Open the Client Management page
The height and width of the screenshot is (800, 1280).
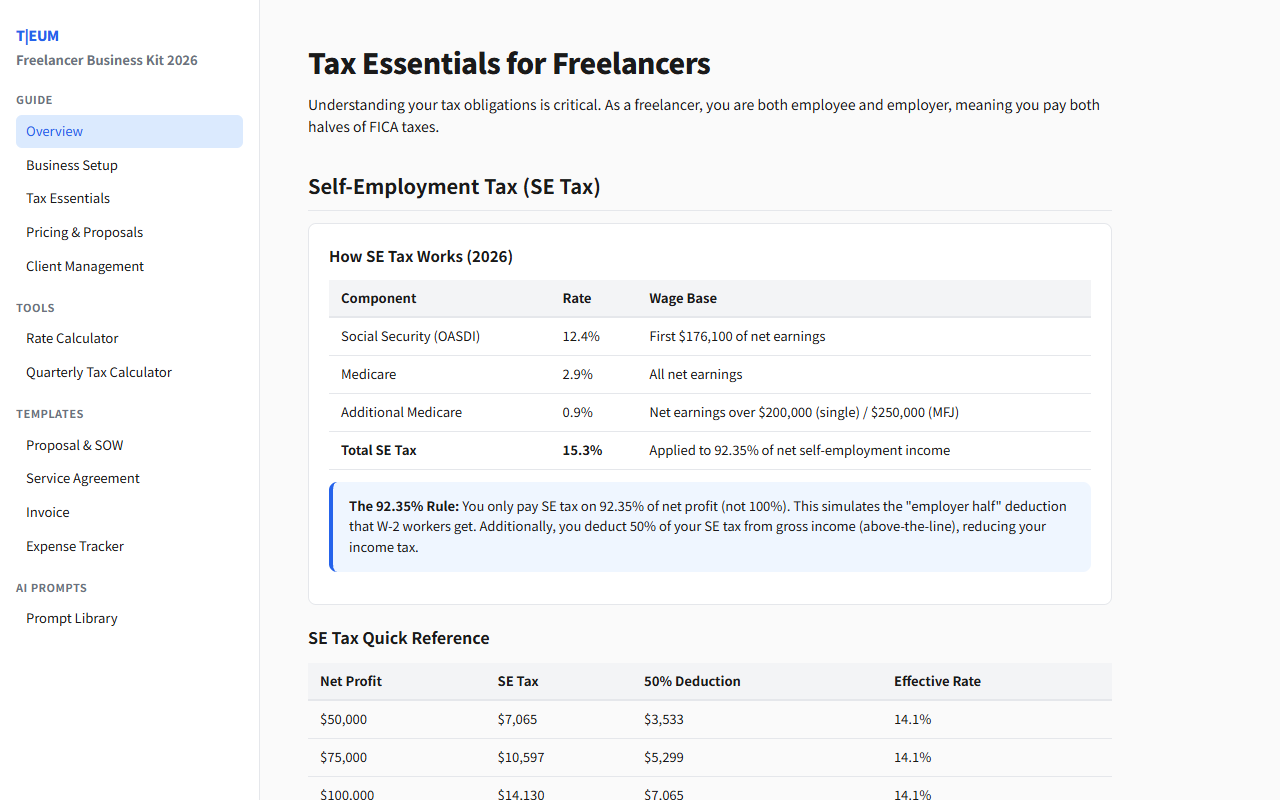pyautogui.click(x=84, y=266)
